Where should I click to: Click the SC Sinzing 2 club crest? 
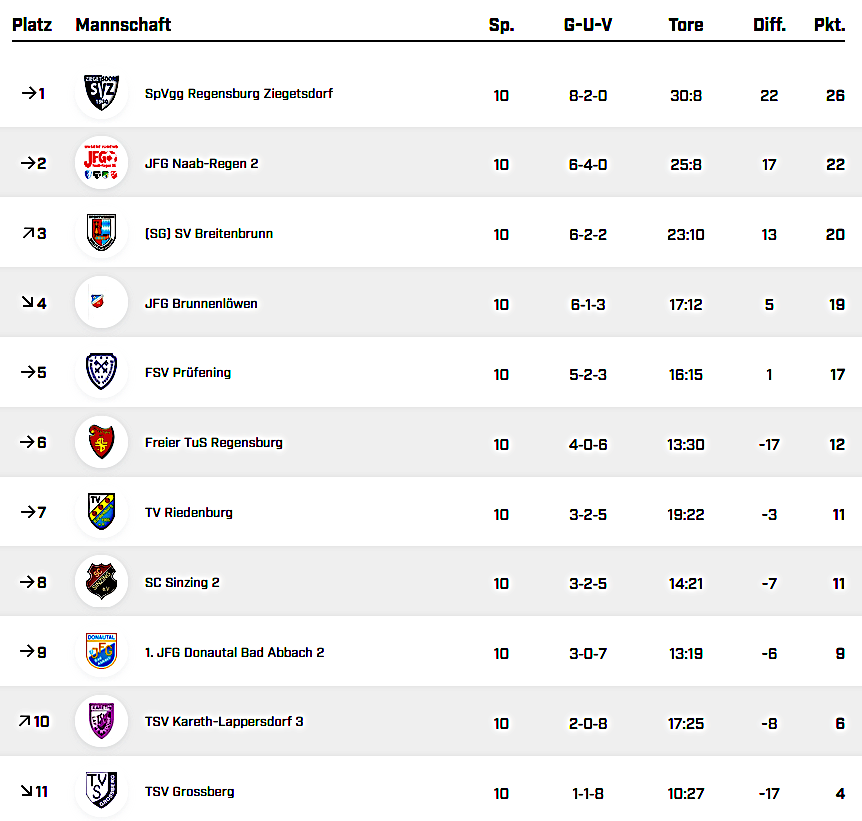point(101,582)
